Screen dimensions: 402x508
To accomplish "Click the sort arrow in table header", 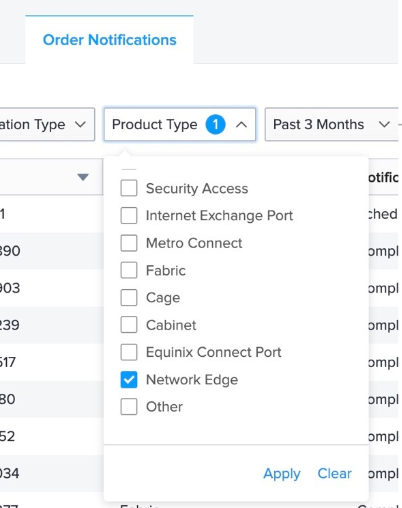I will pyautogui.click(x=83, y=177).
